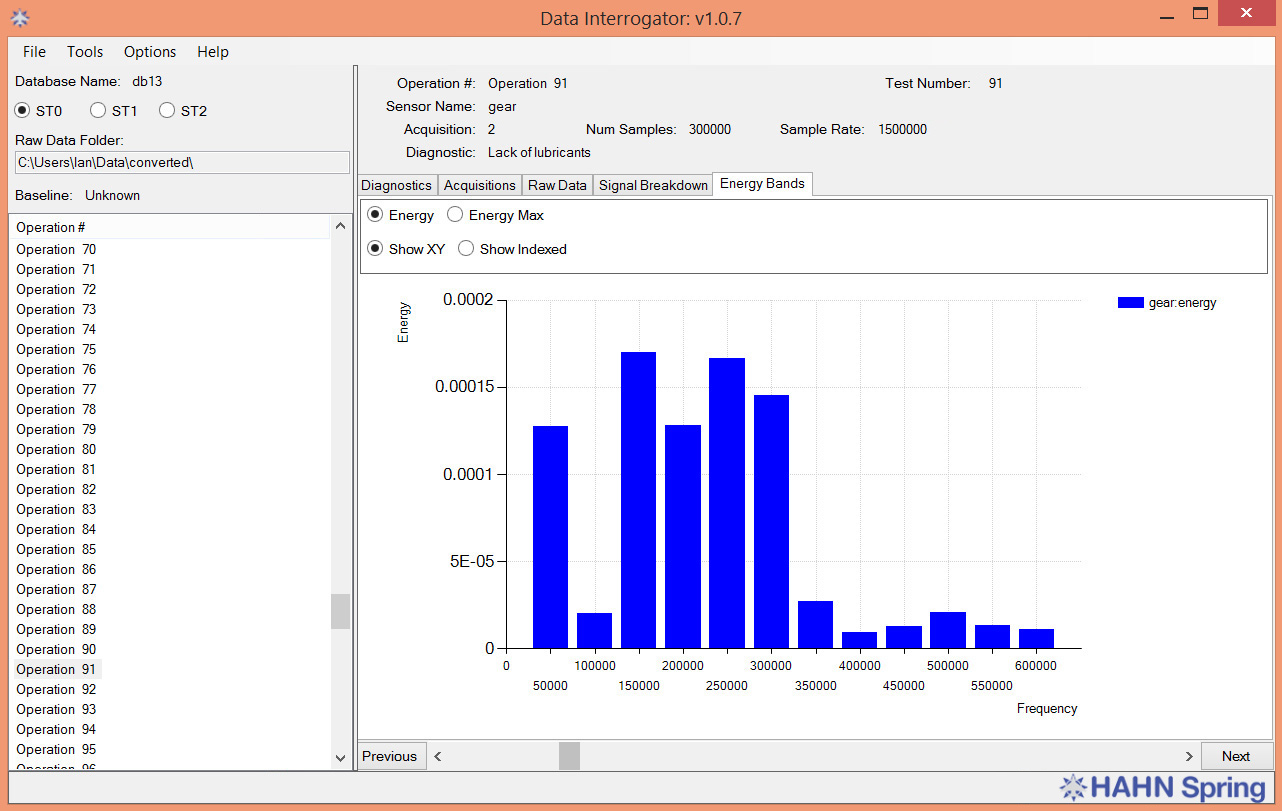Select the ST0 radio button

tap(22, 110)
